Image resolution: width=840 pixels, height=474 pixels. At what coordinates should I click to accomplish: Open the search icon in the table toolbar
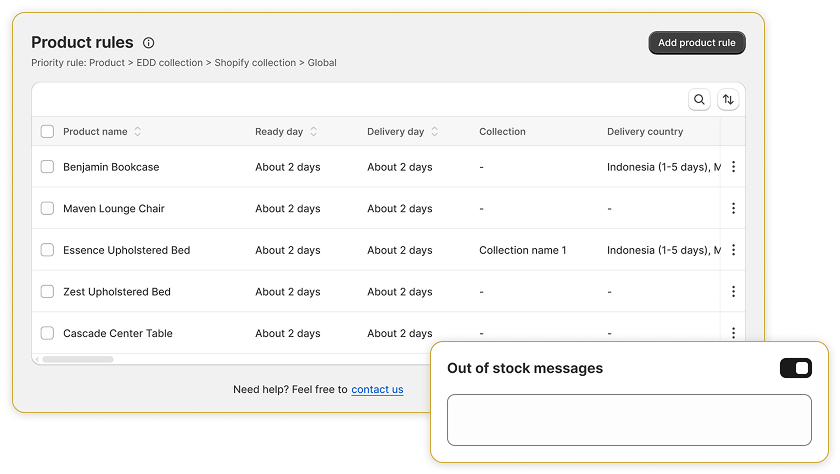click(x=699, y=100)
